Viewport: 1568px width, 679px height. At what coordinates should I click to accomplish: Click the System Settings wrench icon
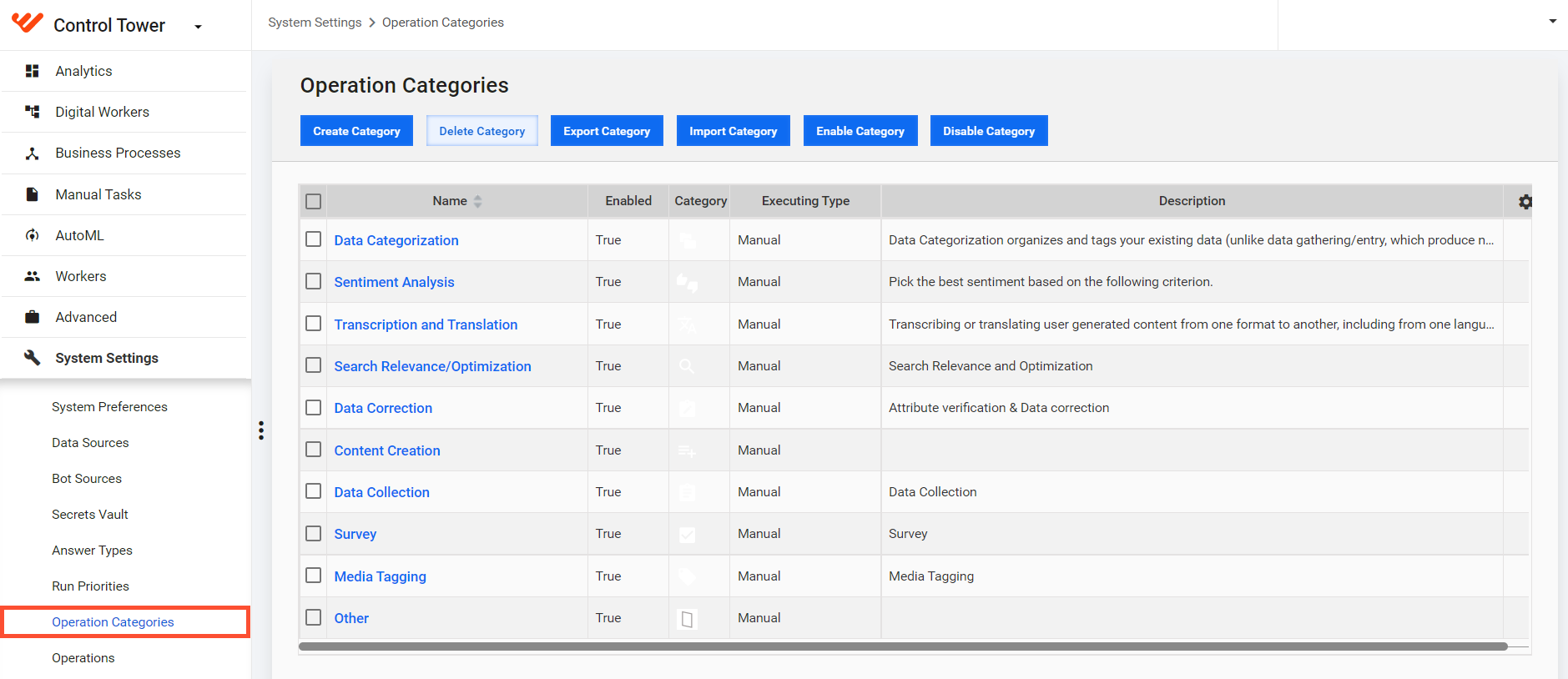(x=32, y=358)
